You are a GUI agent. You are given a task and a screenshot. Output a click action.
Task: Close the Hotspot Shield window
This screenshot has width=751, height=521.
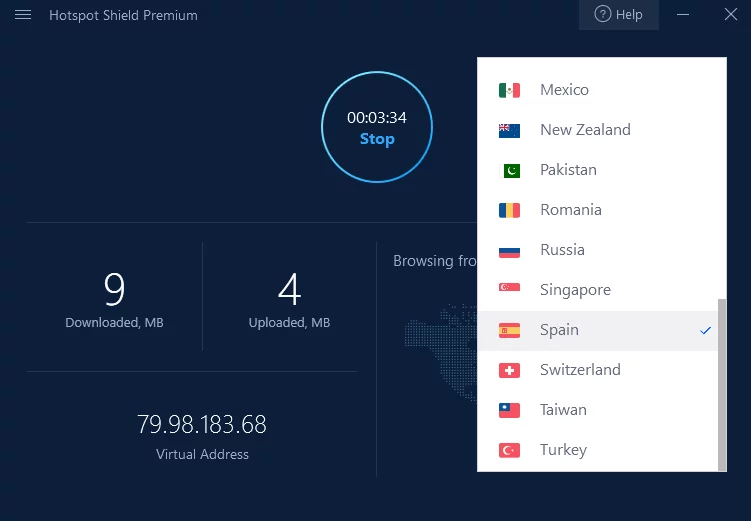(731, 14)
